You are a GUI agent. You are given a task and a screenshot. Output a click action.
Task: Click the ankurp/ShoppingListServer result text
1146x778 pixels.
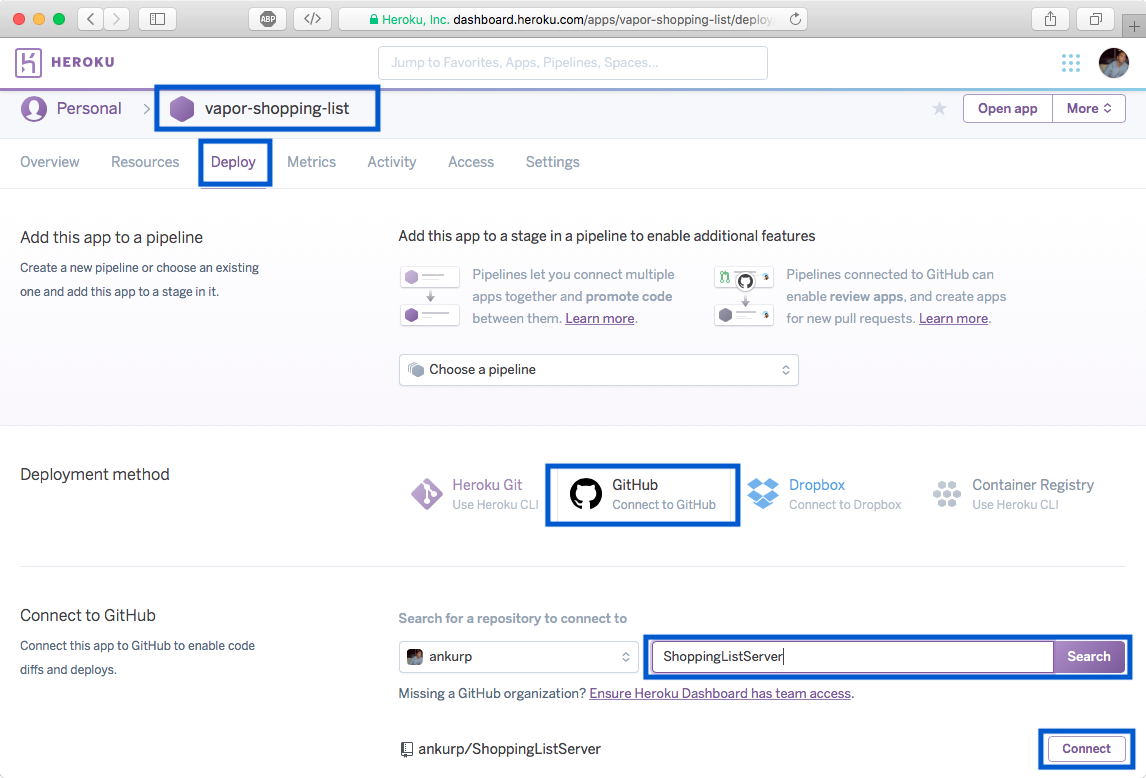(x=509, y=749)
